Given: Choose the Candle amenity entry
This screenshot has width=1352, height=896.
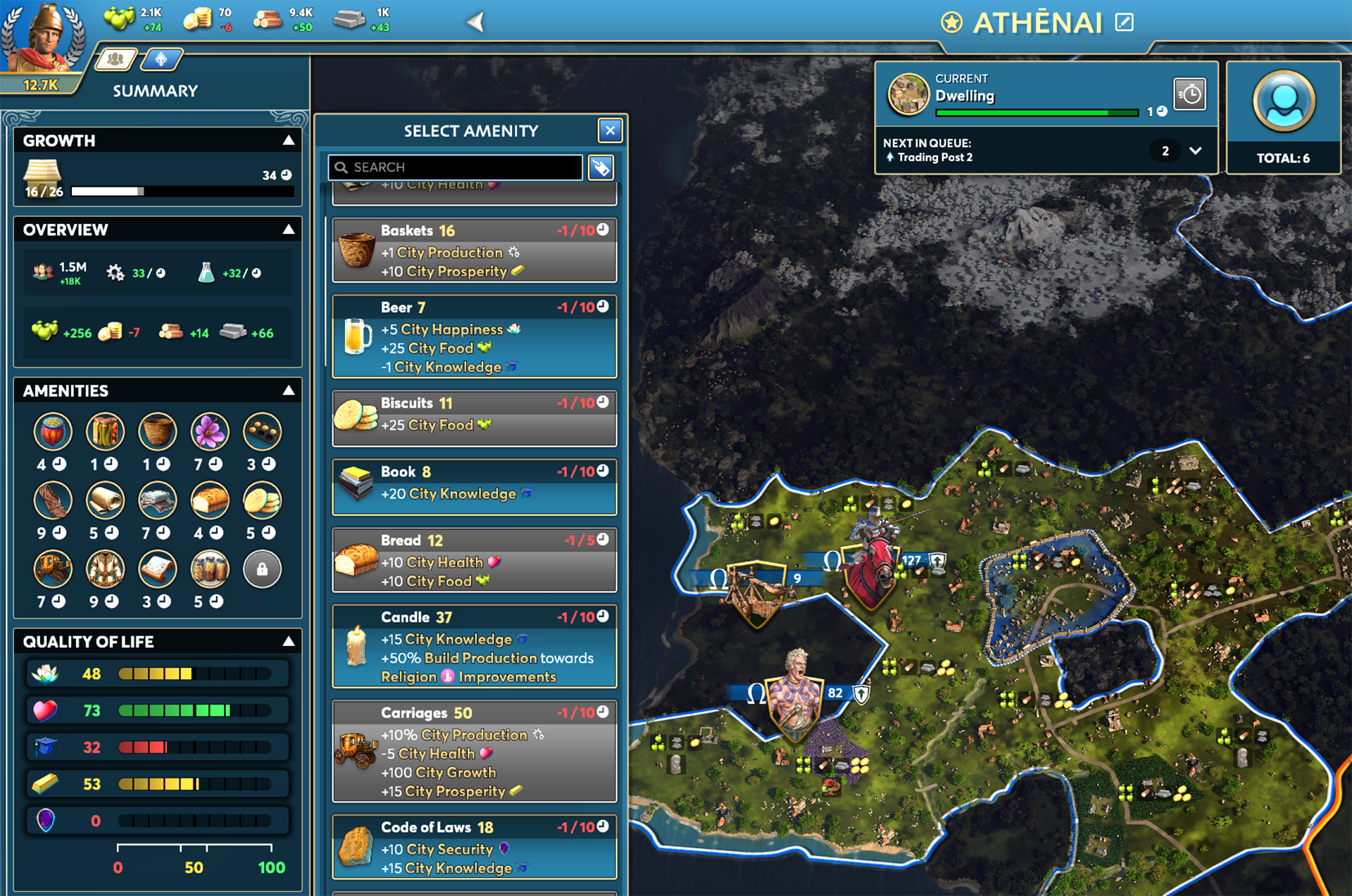Looking at the screenshot, I should pos(474,646).
